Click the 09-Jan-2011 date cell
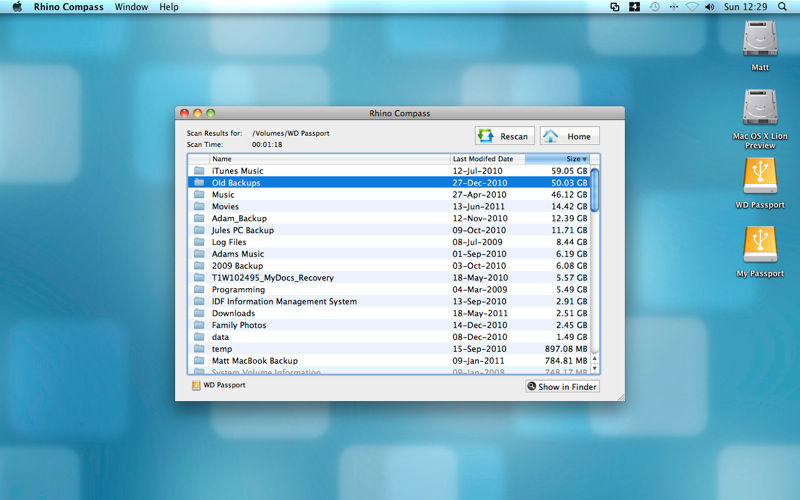Screen dimensions: 800x500 (478, 360)
